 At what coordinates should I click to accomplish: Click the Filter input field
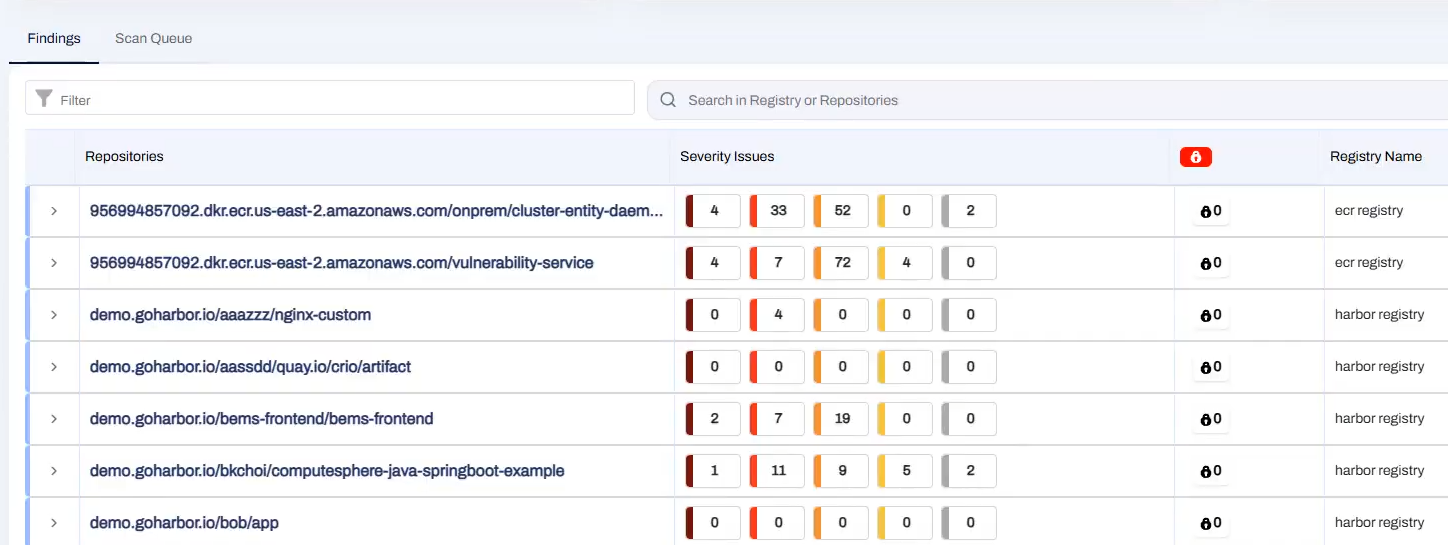pos(340,100)
